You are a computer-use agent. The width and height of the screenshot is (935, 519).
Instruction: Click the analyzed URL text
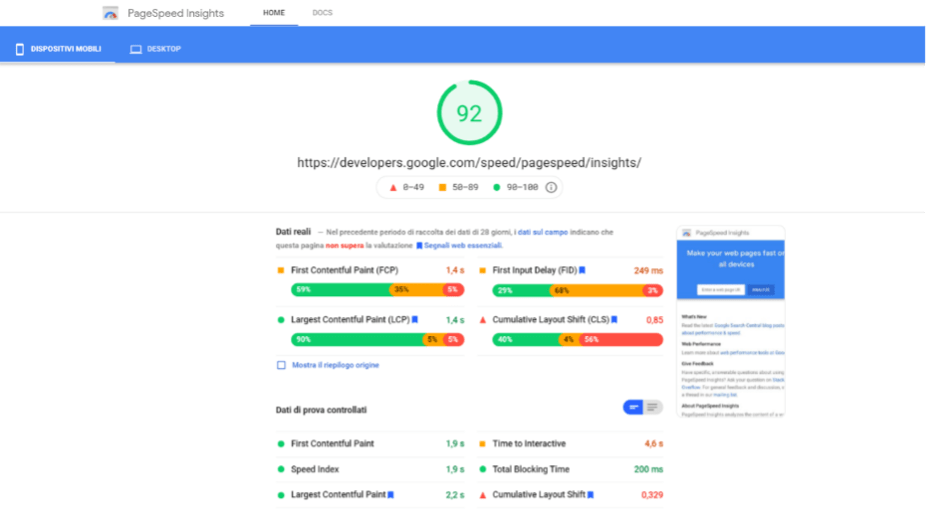[x=469, y=162]
